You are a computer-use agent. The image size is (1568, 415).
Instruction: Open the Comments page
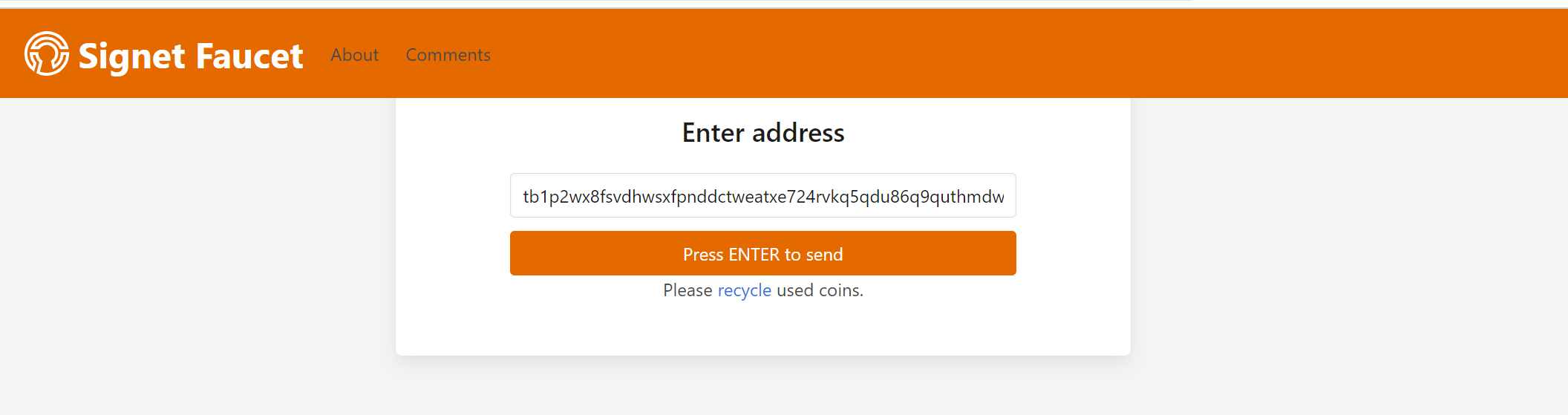pos(448,55)
